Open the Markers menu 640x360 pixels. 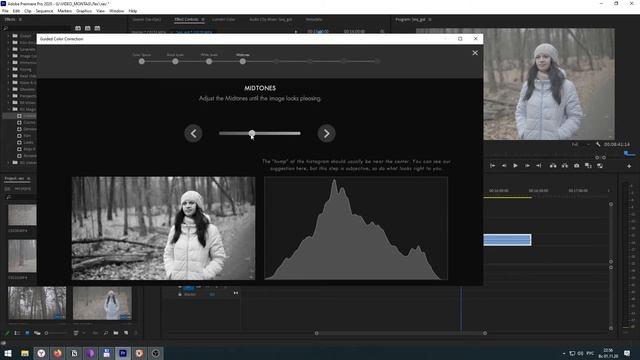[x=64, y=11]
